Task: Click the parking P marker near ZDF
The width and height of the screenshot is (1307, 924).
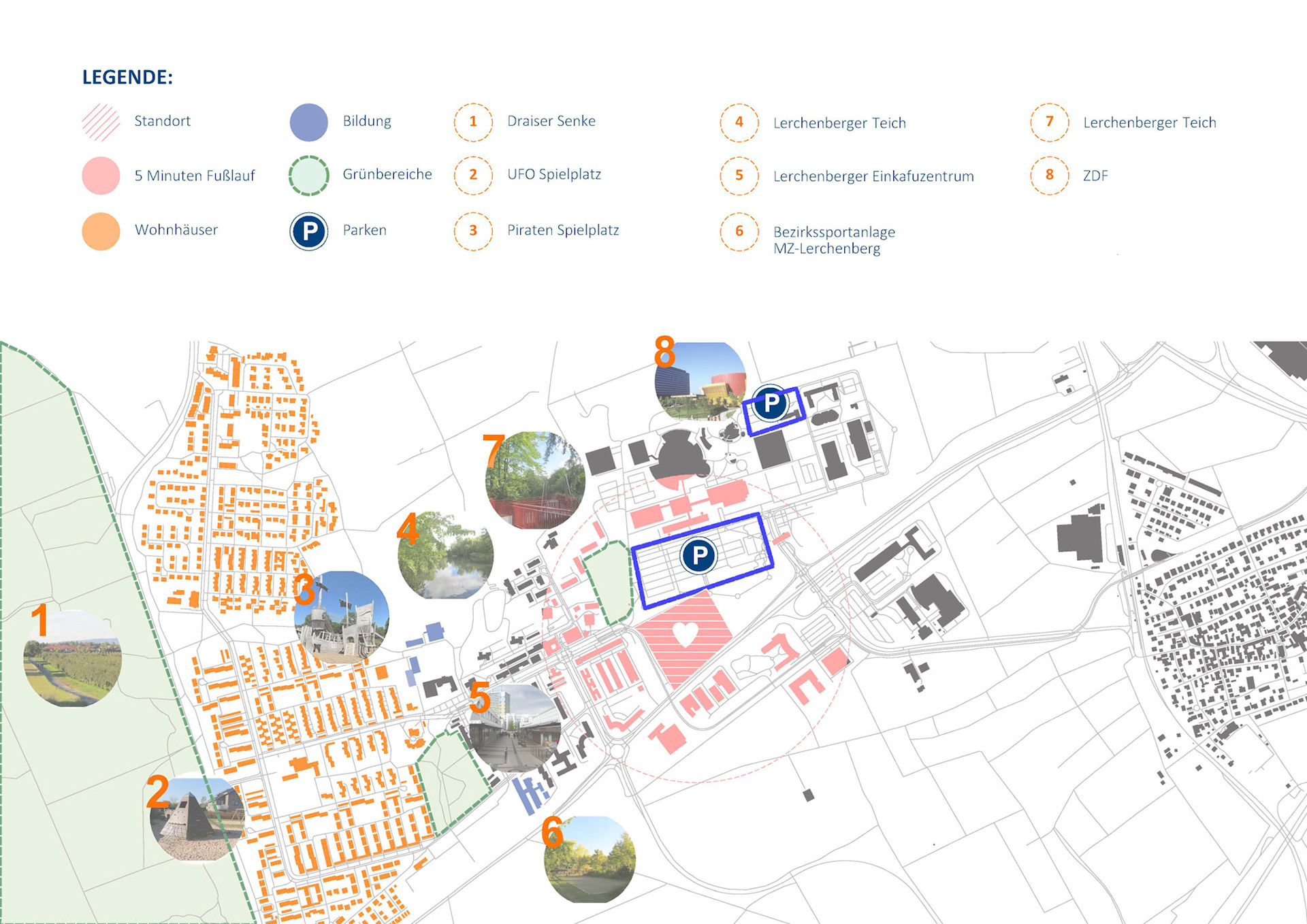Action: (771, 403)
